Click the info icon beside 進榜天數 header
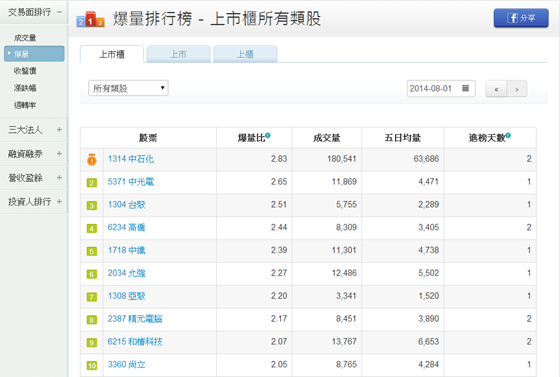The image size is (560, 377). coord(508,135)
